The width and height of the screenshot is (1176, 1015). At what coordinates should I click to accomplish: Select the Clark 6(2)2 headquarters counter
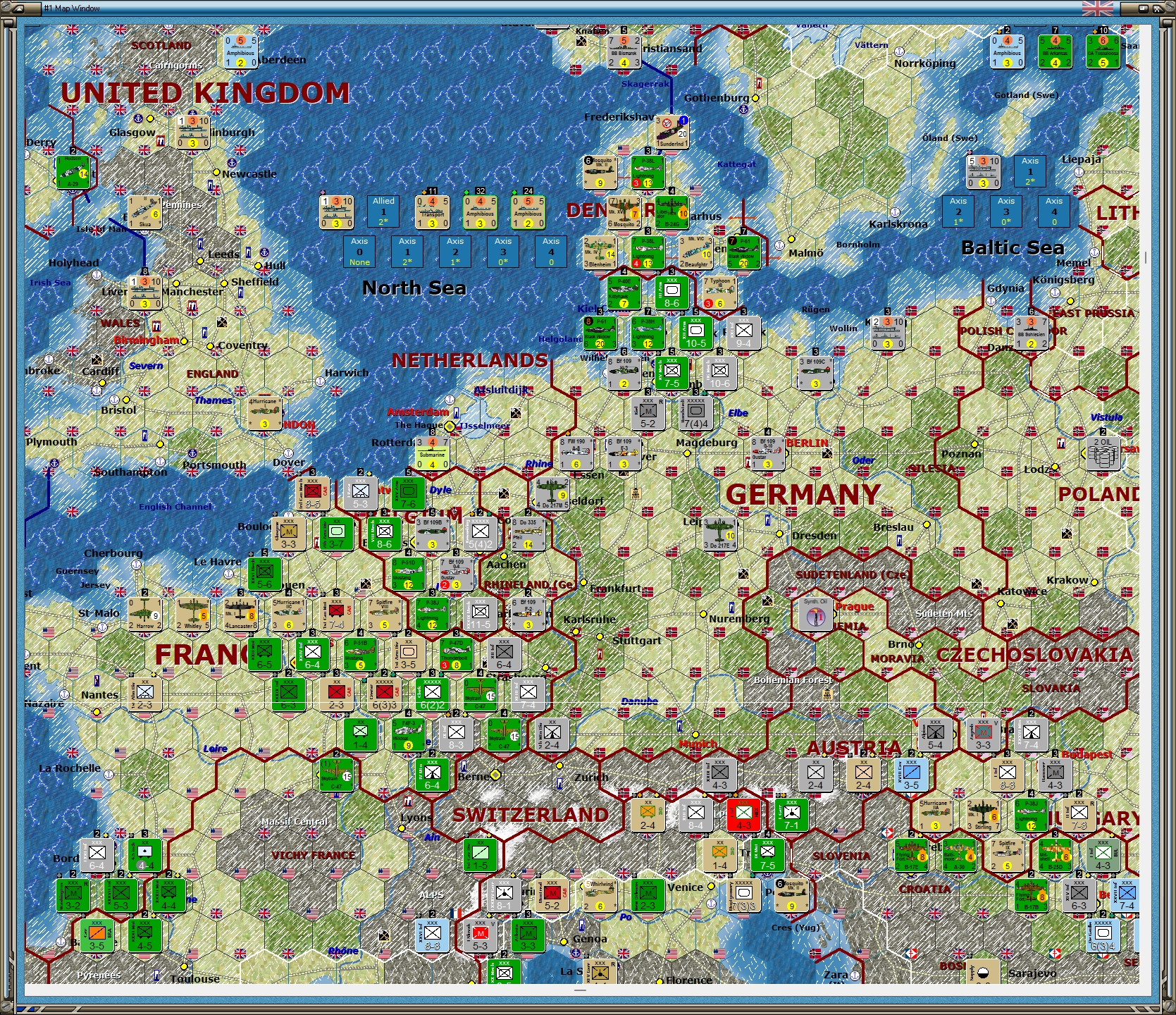pos(432,694)
